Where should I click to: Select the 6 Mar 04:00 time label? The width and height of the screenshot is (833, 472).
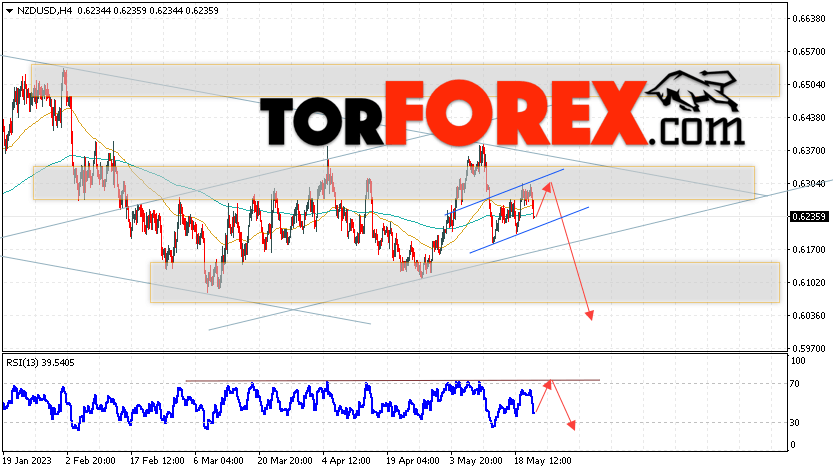[x=218, y=460]
